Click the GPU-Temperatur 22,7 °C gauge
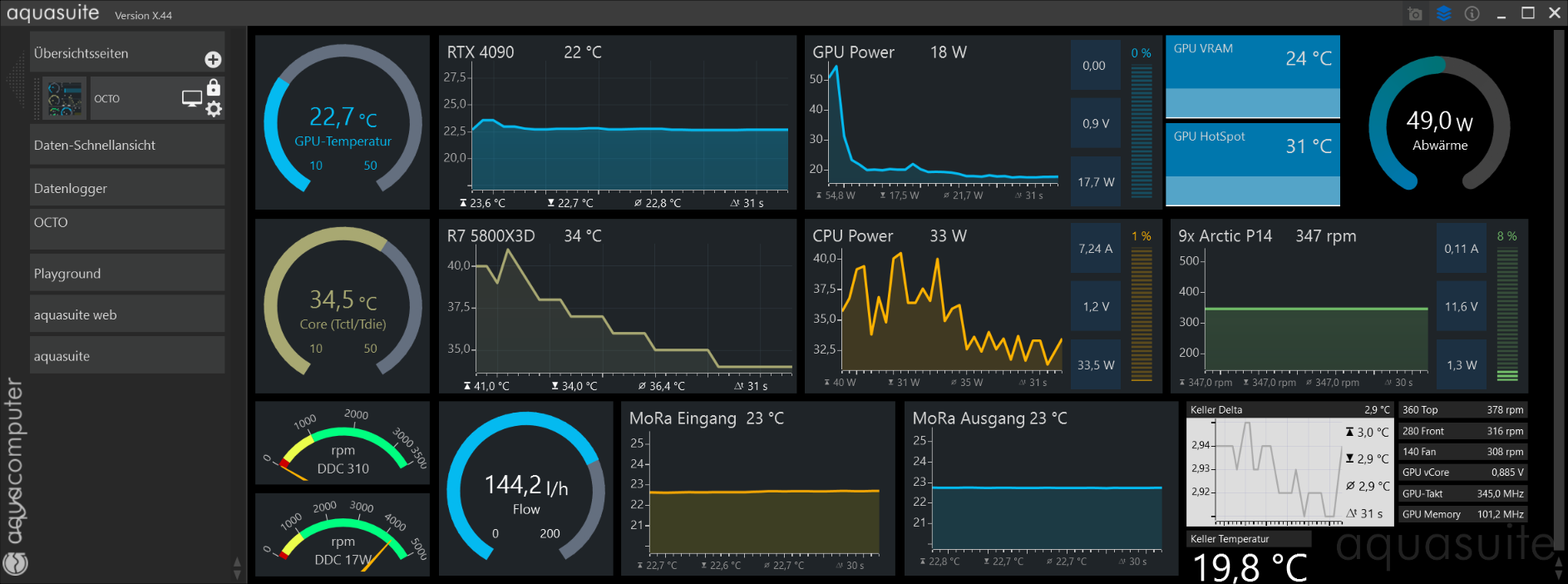The height and width of the screenshot is (584, 1568). (x=343, y=122)
